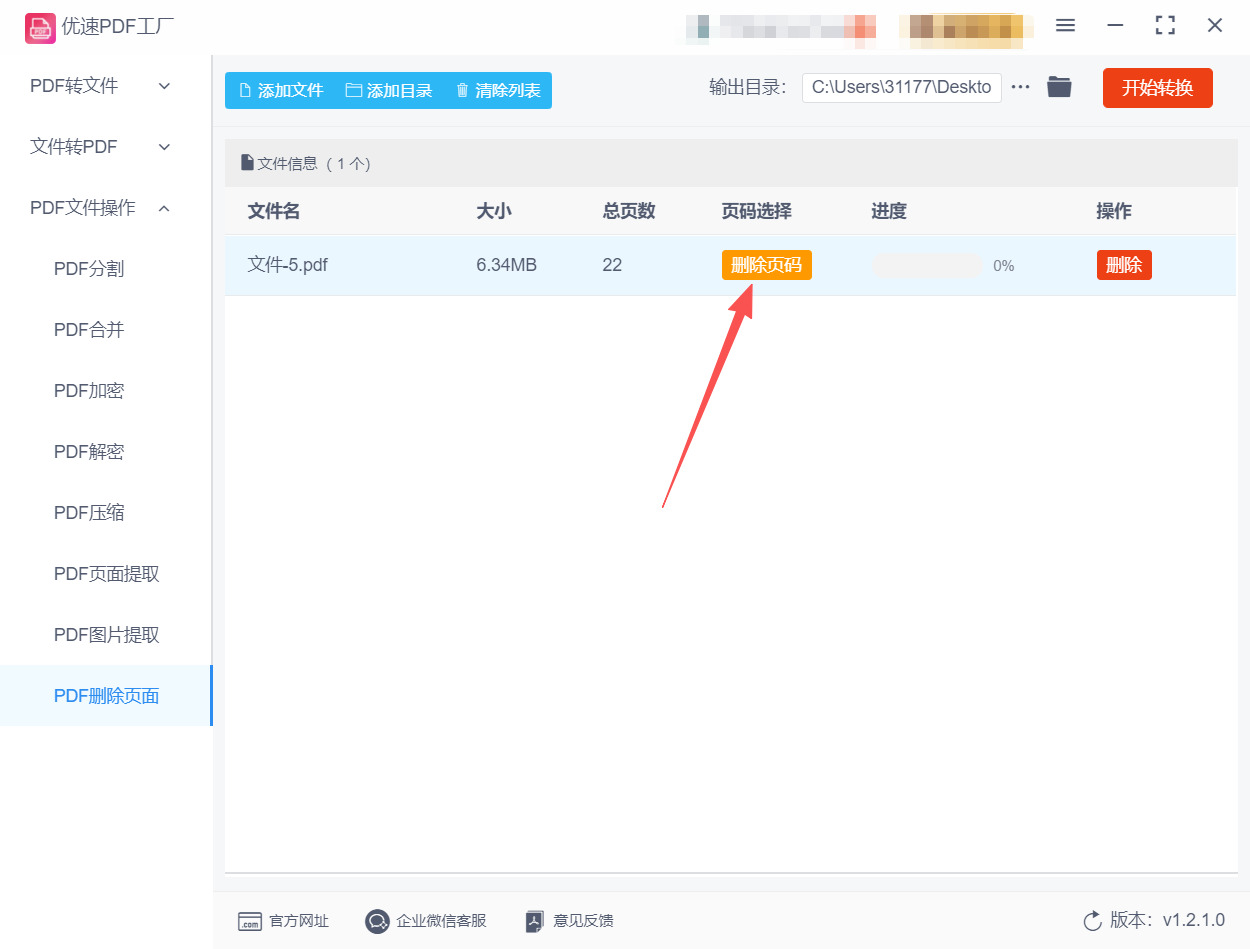Click the 开始转换 button
This screenshot has height=949, width=1250.
tap(1158, 88)
